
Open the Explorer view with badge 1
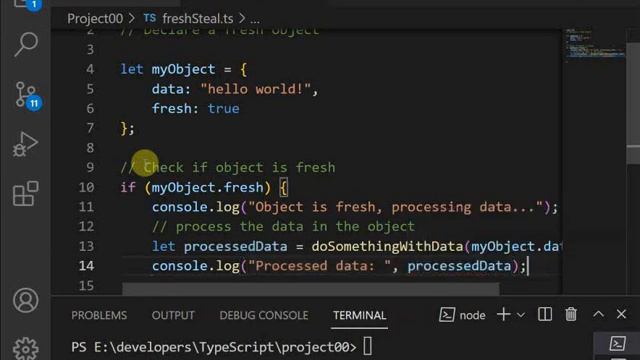pyautogui.click(x=27, y=5)
